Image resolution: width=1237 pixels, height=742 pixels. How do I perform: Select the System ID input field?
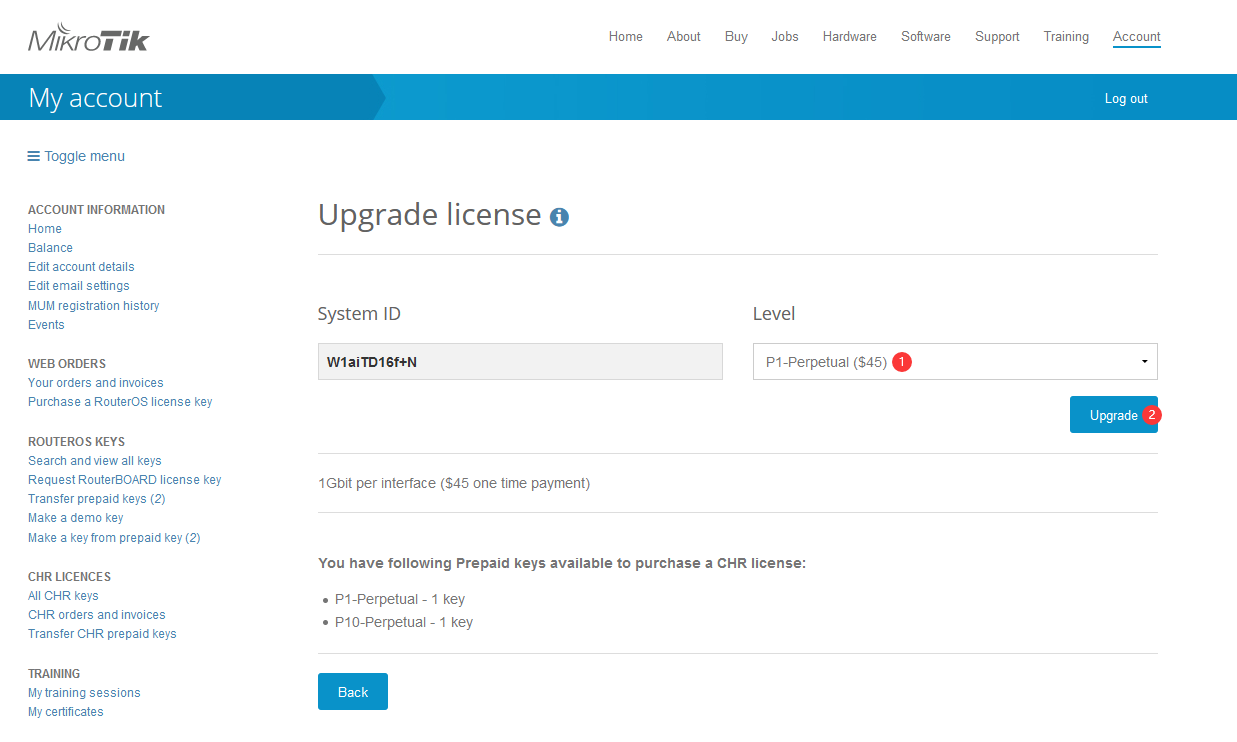click(519, 362)
